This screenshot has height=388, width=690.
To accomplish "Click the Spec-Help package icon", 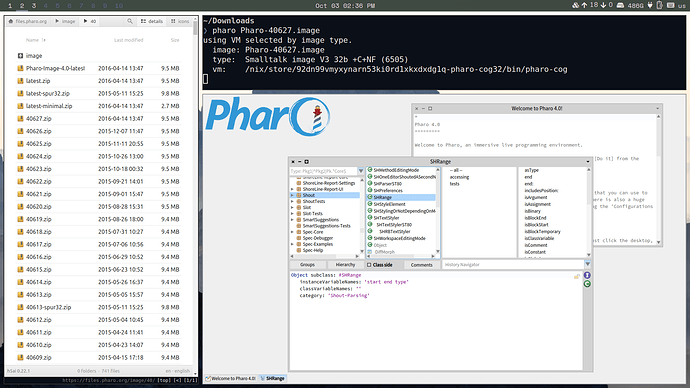I will 299,250.
